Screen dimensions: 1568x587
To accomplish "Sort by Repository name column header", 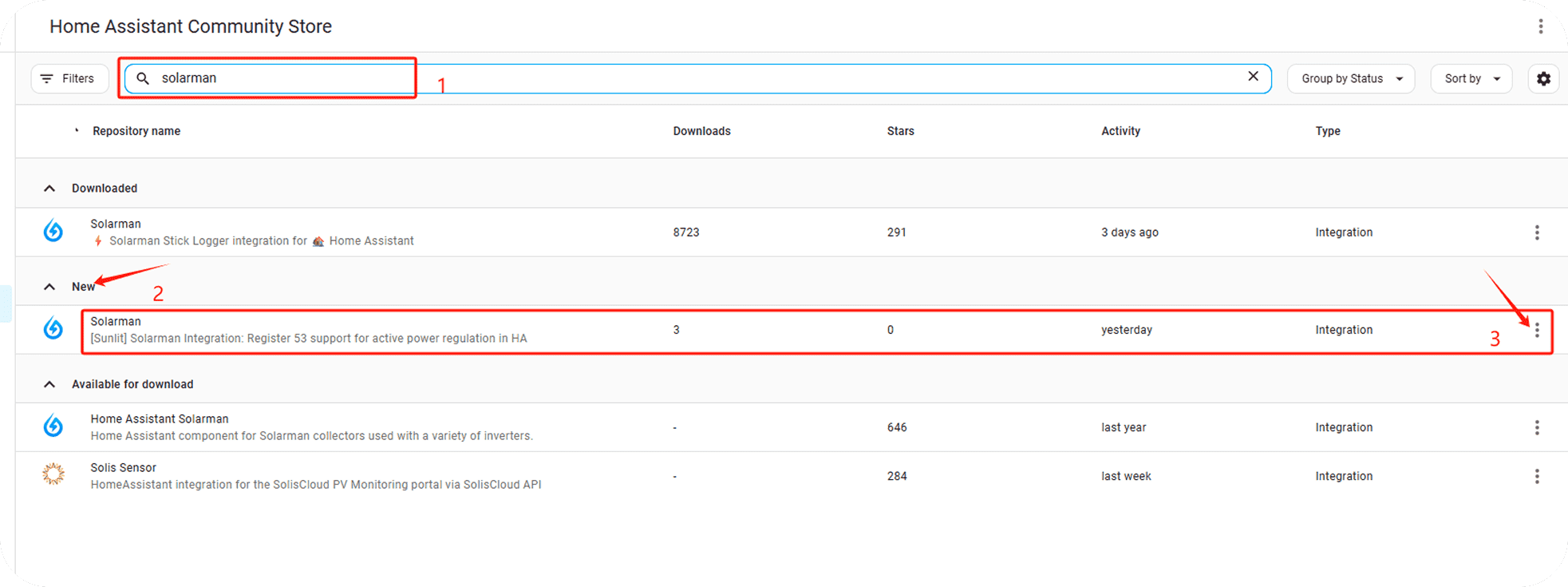I will tap(136, 131).
